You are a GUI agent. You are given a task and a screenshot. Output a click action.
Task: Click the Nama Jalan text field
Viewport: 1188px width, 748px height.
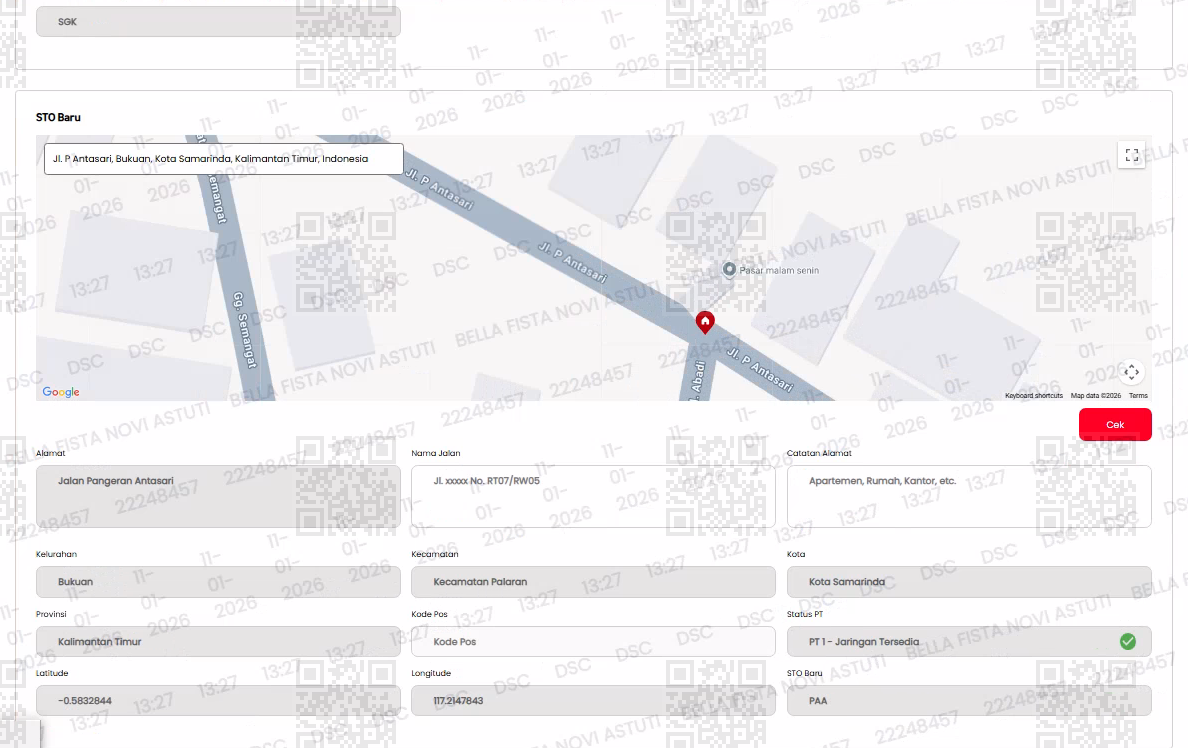[x=593, y=496]
